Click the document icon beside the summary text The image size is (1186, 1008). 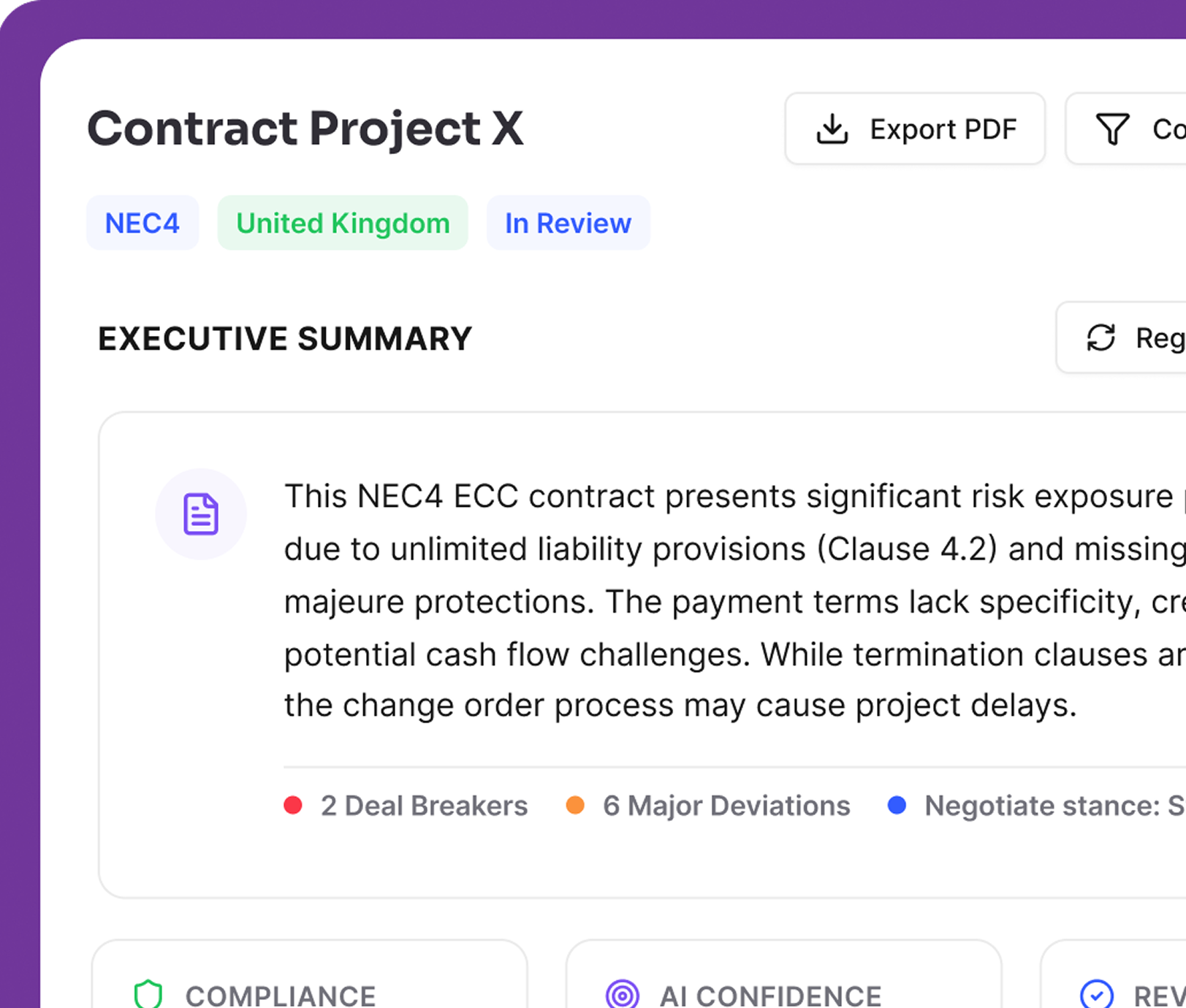coord(202,513)
